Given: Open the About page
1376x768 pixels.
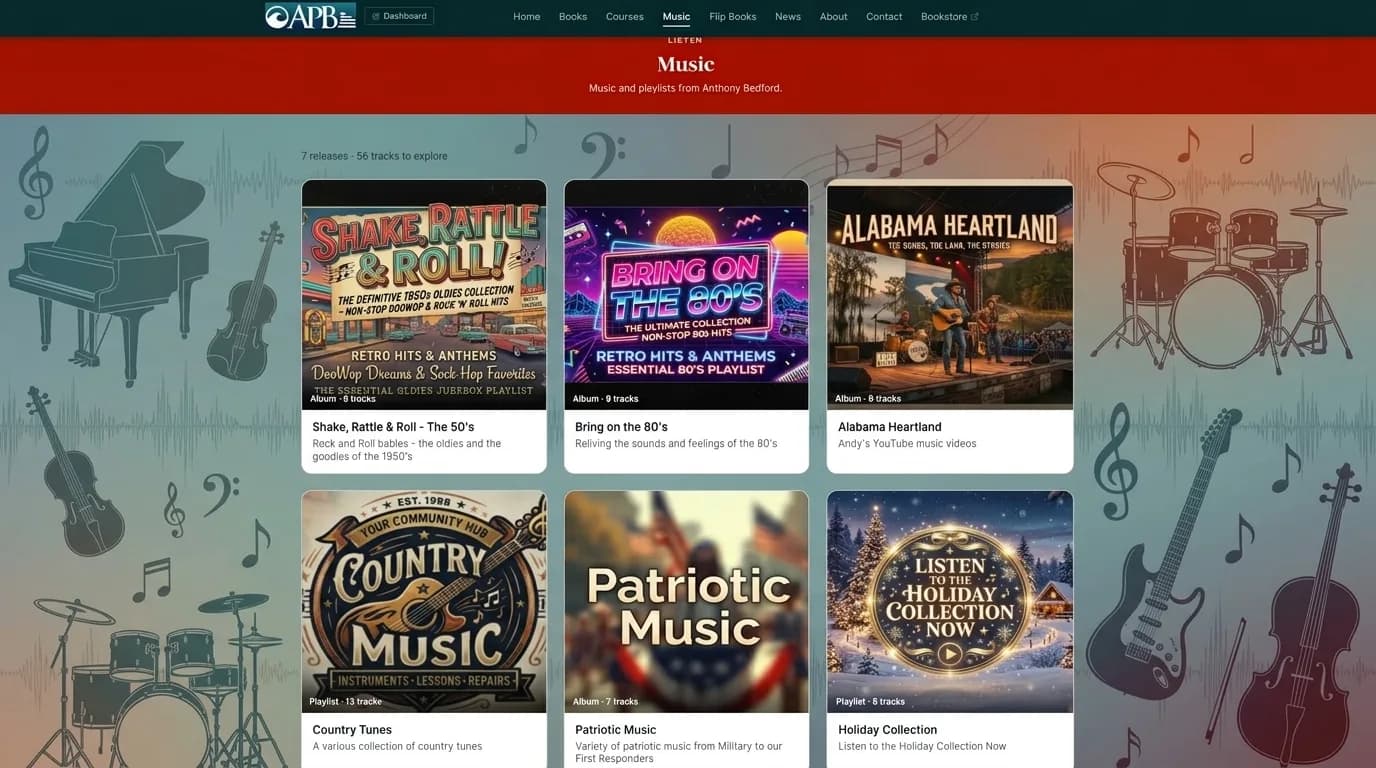Looking at the screenshot, I should pyautogui.click(x=834, y=16).
